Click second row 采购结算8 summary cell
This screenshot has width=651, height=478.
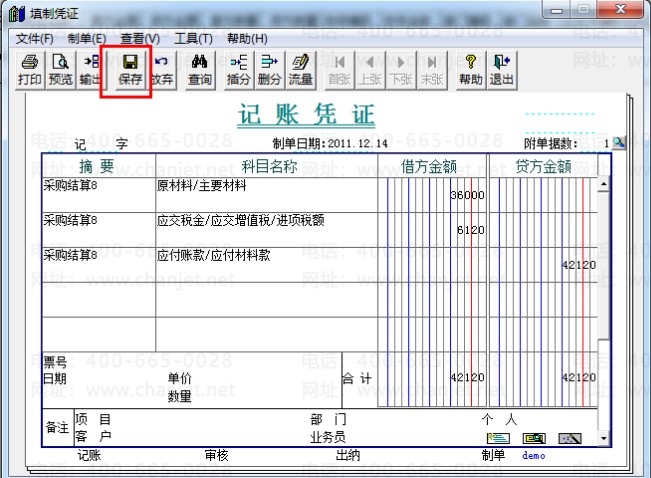coord(99,230)
